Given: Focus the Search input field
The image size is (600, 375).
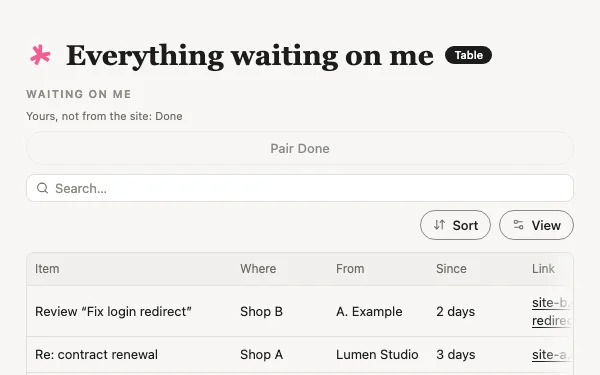Looking at the screenshot, I should point(300,188).
